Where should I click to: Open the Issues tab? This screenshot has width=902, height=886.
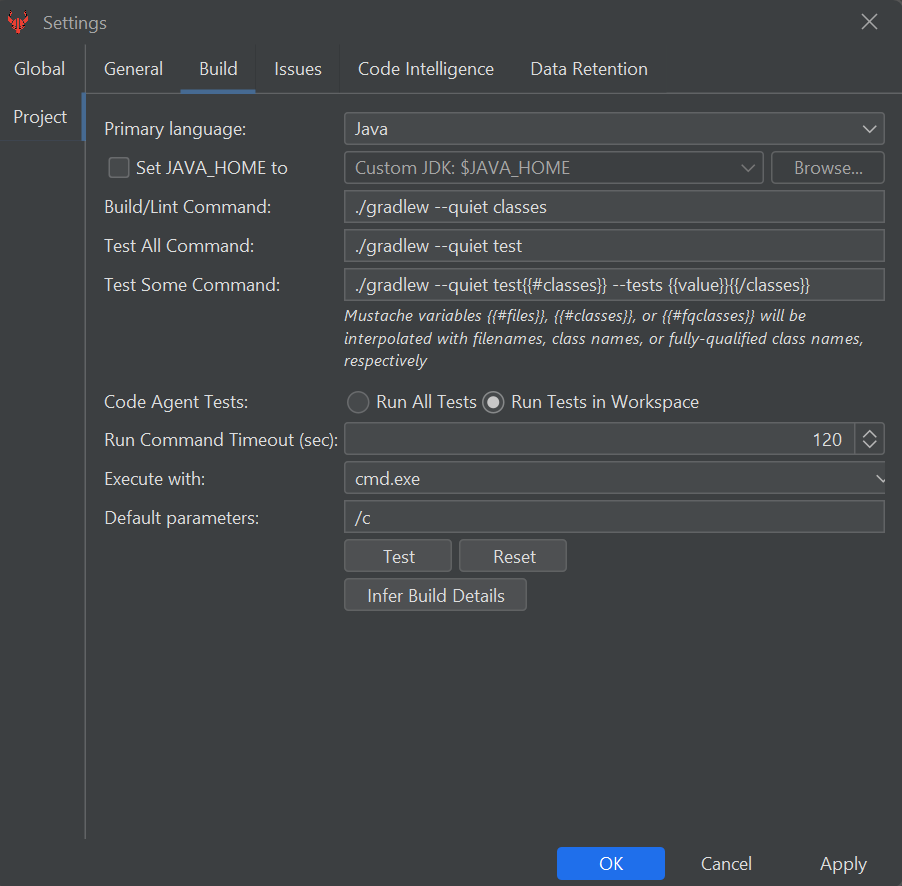point(298,69)
